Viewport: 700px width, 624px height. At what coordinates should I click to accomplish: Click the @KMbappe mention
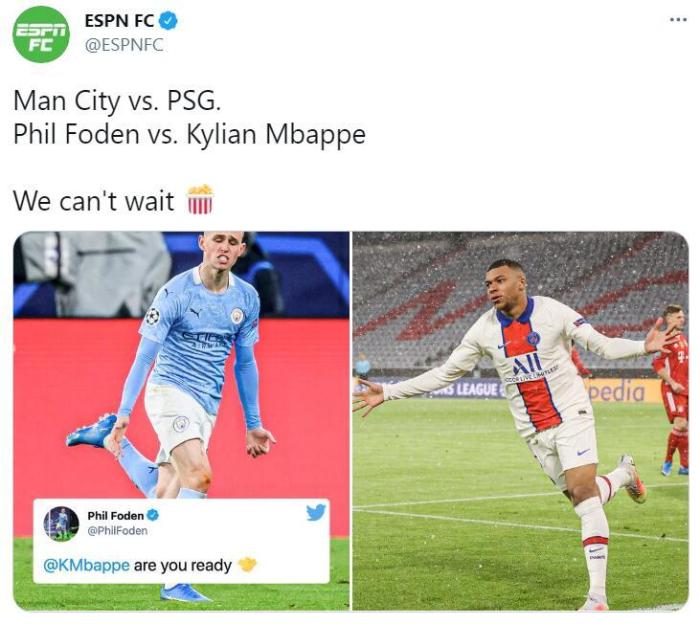[x=87, y=566]
